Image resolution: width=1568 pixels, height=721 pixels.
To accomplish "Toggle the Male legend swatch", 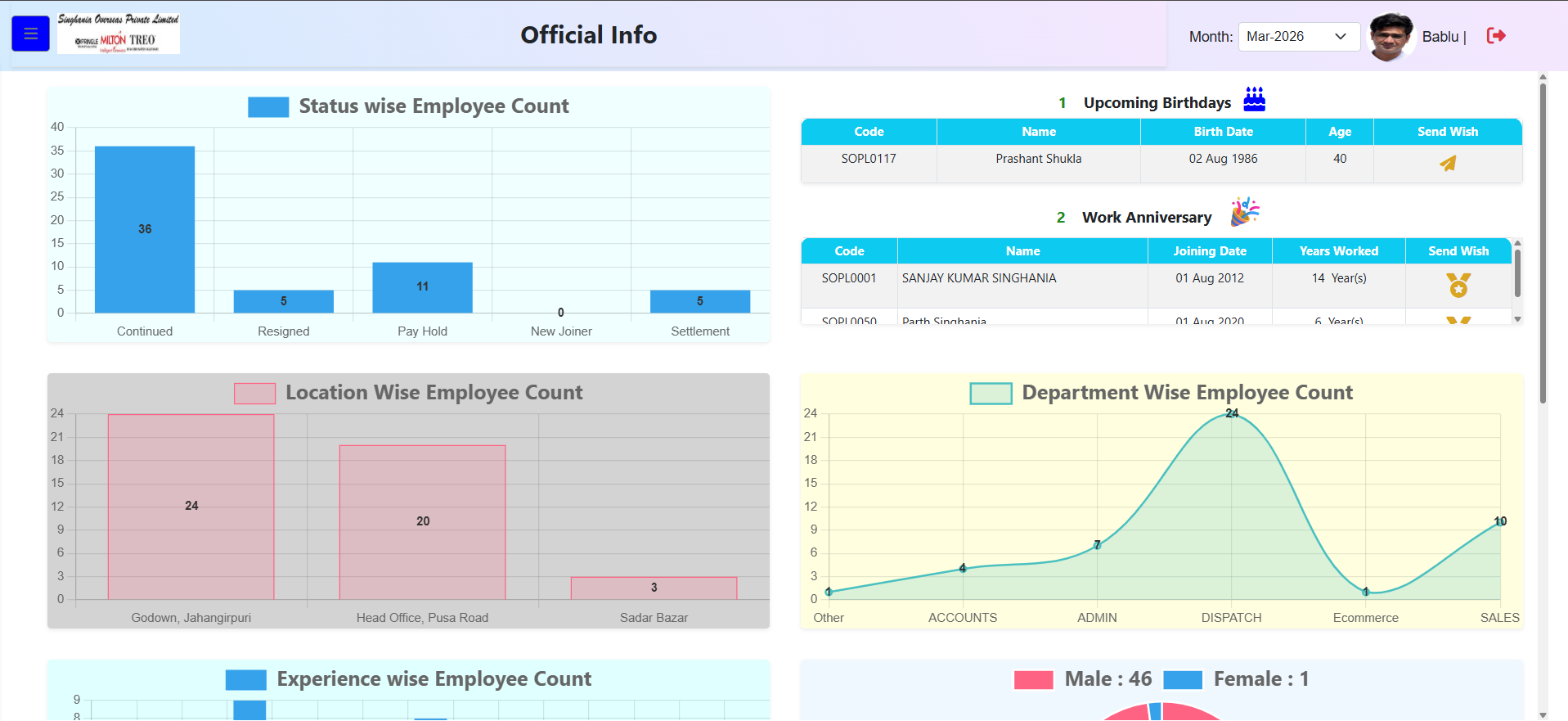I will coord(1034,680).
